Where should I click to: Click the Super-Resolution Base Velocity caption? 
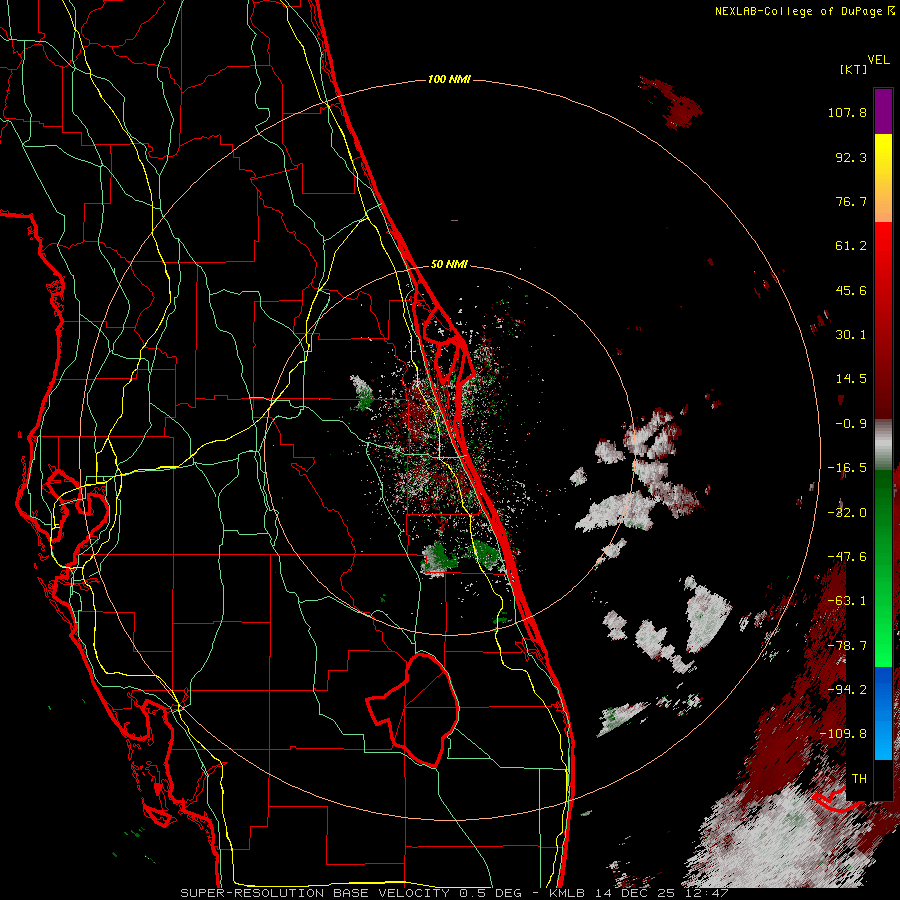454,893
